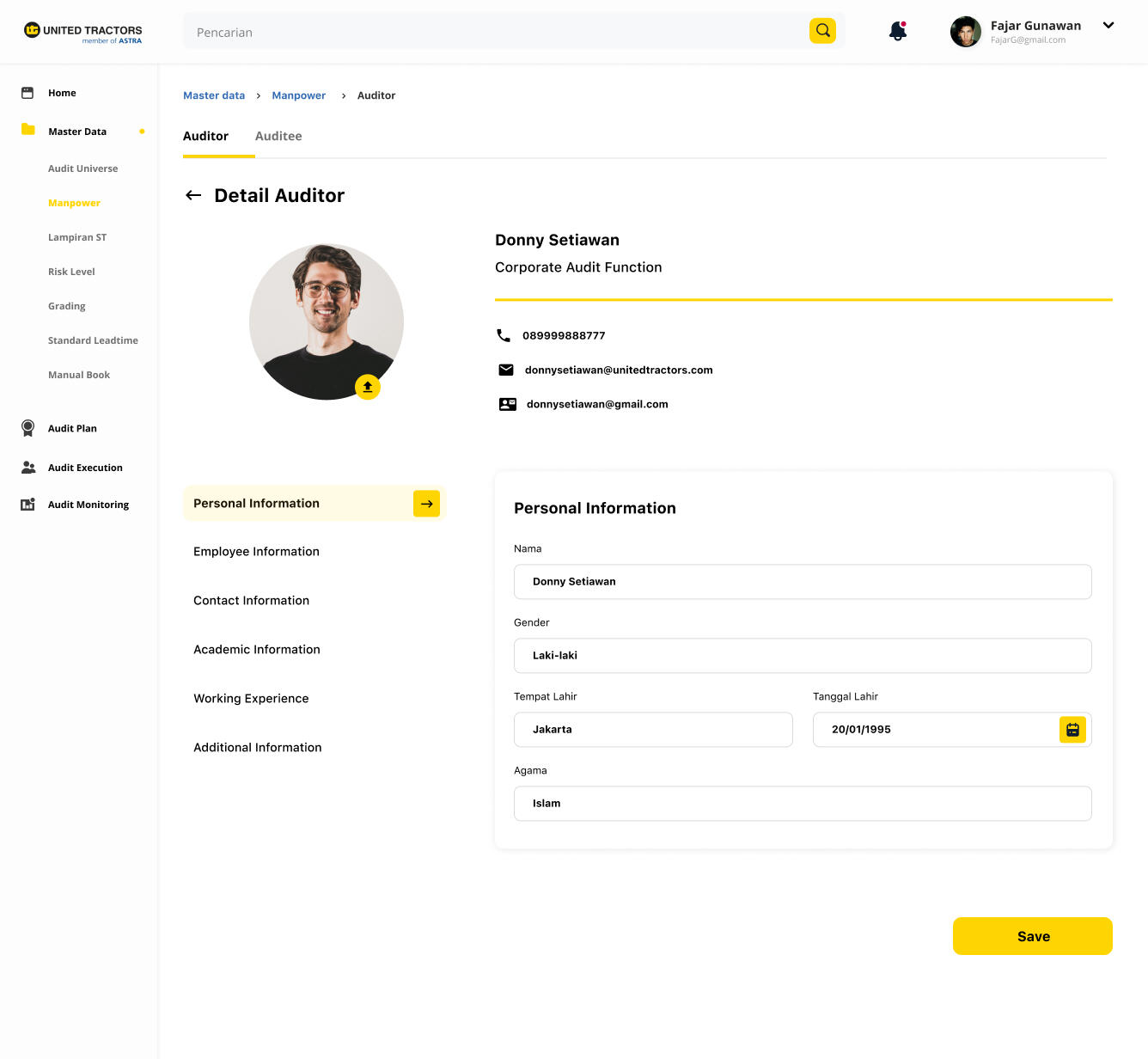Click the Save button

(1032, 936)
